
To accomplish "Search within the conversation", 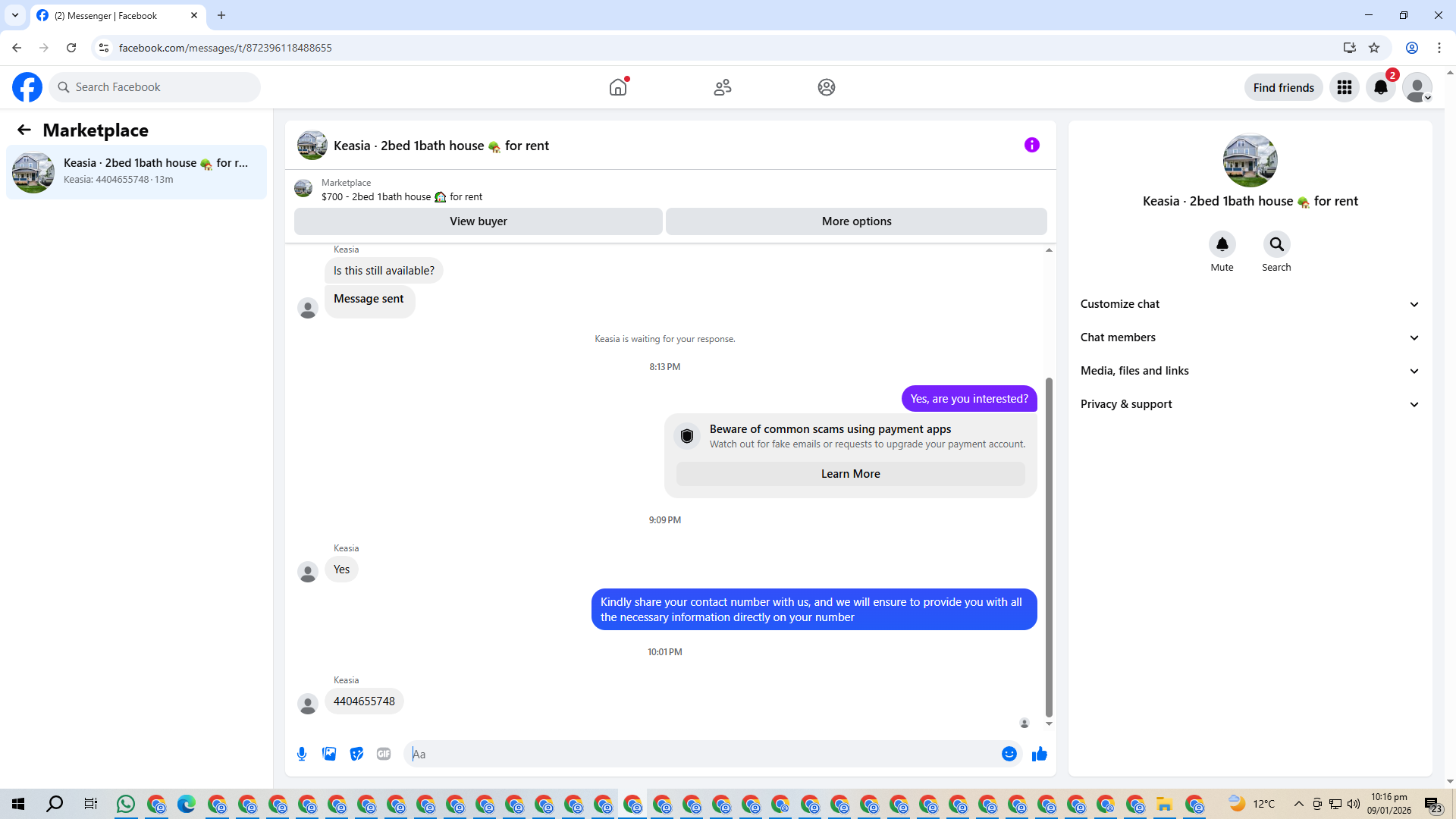I will [x=1276, y=244].
